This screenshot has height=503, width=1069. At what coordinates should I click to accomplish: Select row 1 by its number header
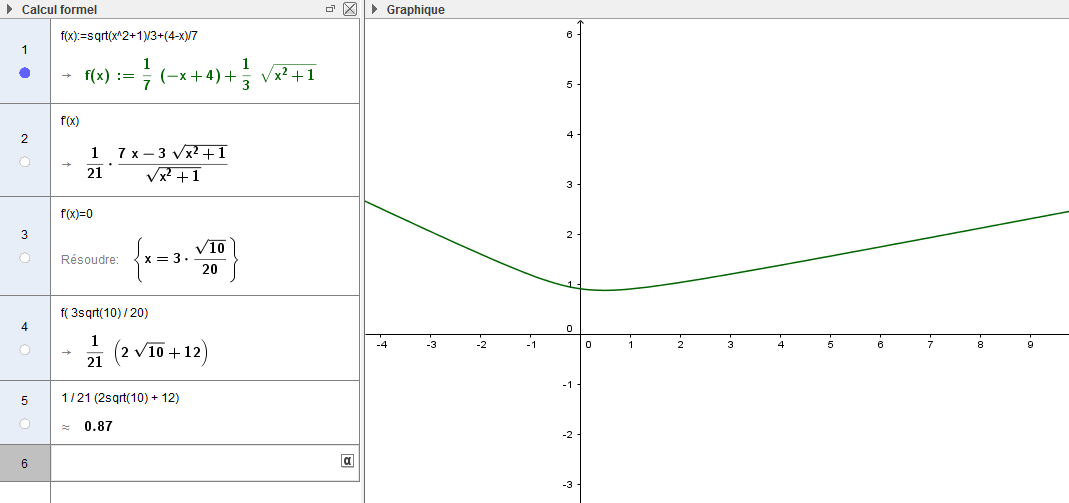coord(25,49)
